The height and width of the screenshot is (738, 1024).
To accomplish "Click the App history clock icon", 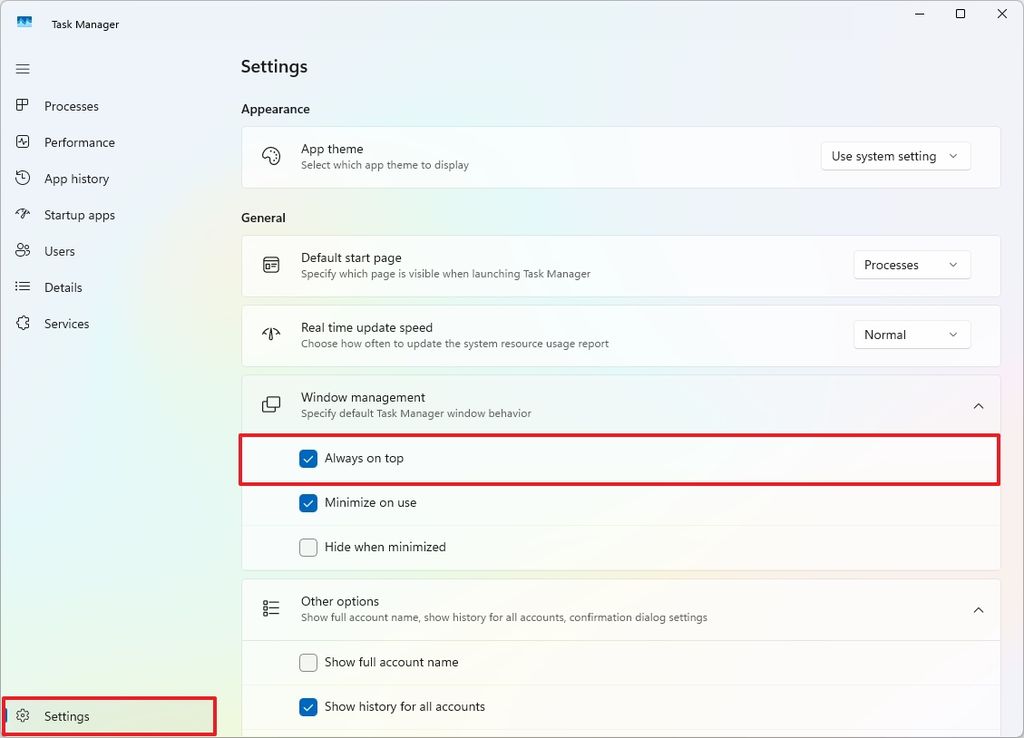I will click(23, 178).
